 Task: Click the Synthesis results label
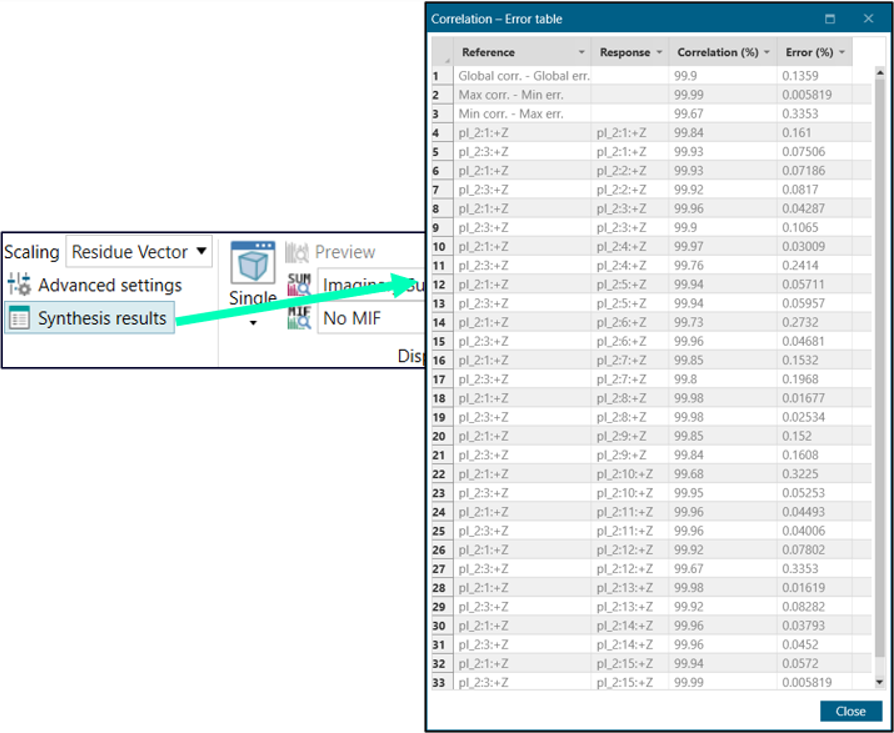[102, 319]
